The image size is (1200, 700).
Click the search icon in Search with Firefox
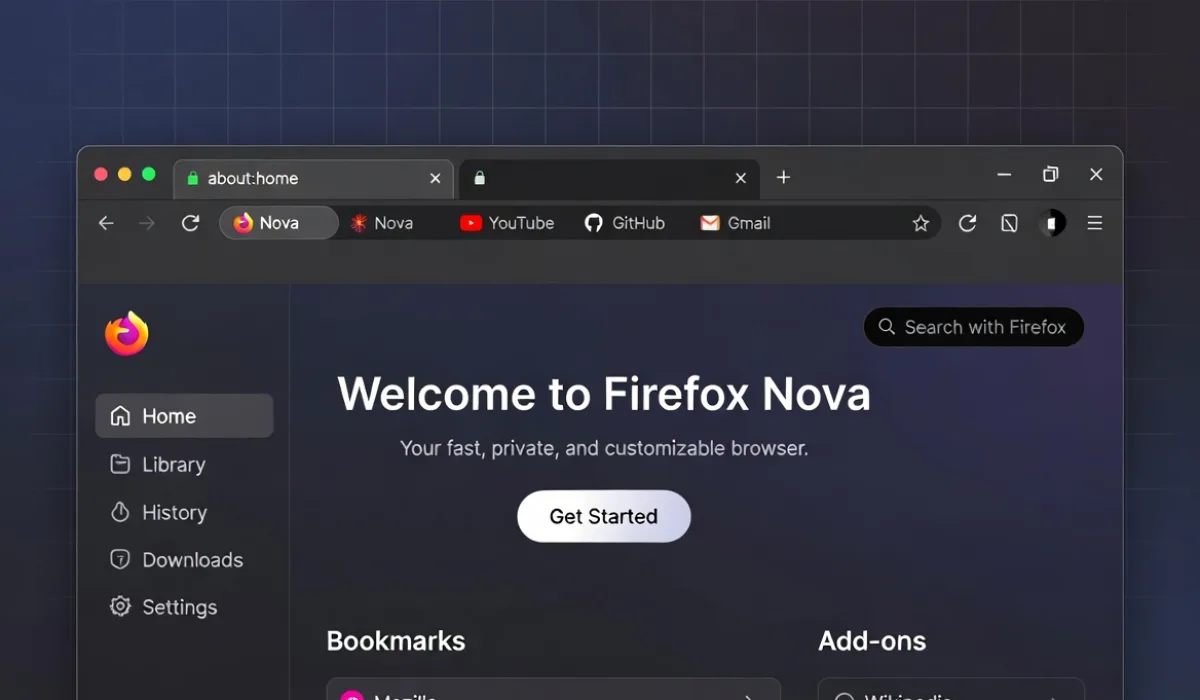886,327
